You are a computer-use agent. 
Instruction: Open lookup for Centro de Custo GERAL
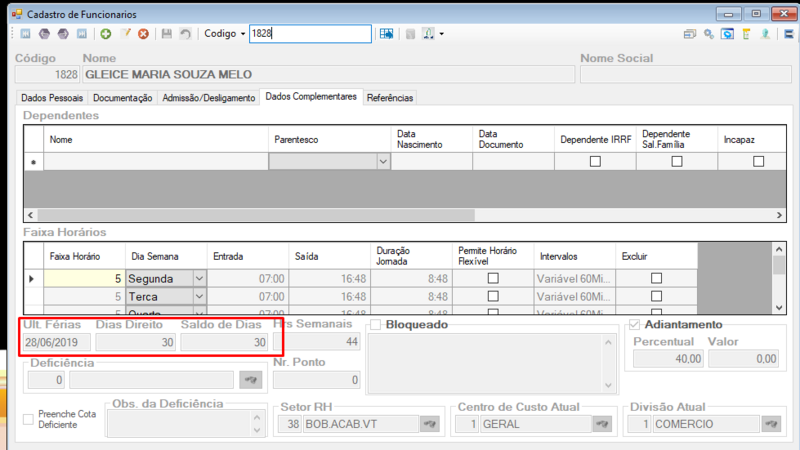click(602, 424)
